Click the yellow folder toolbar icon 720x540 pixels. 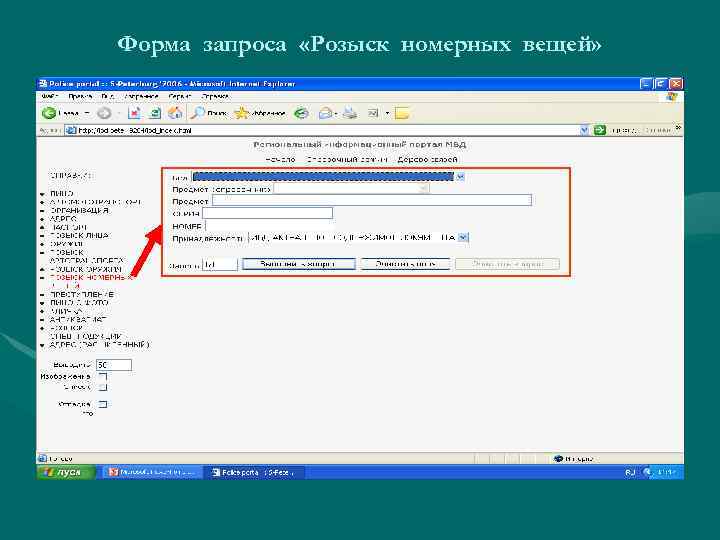[402, 113]
